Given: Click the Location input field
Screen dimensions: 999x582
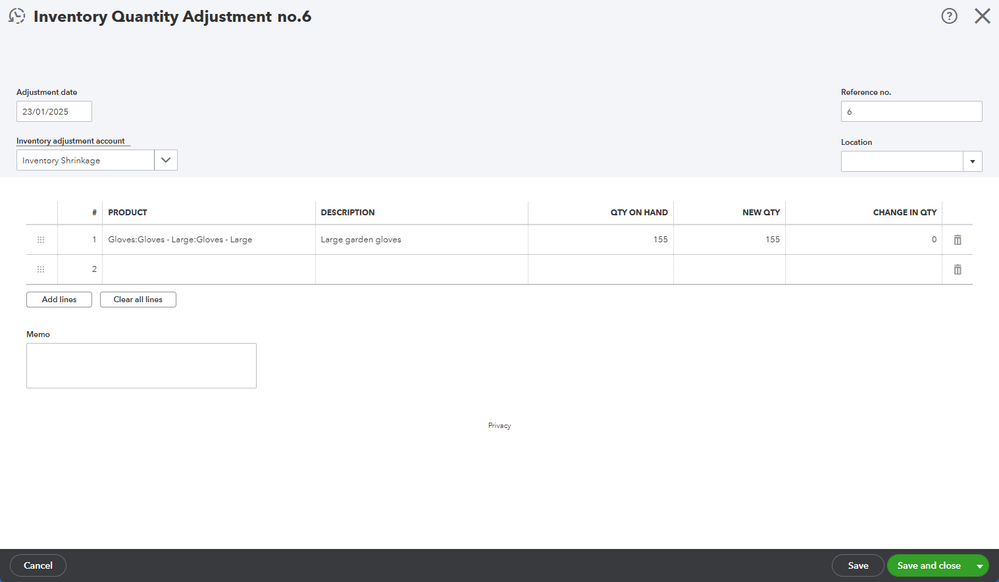Looking at the screenshot, I should 902,161.
